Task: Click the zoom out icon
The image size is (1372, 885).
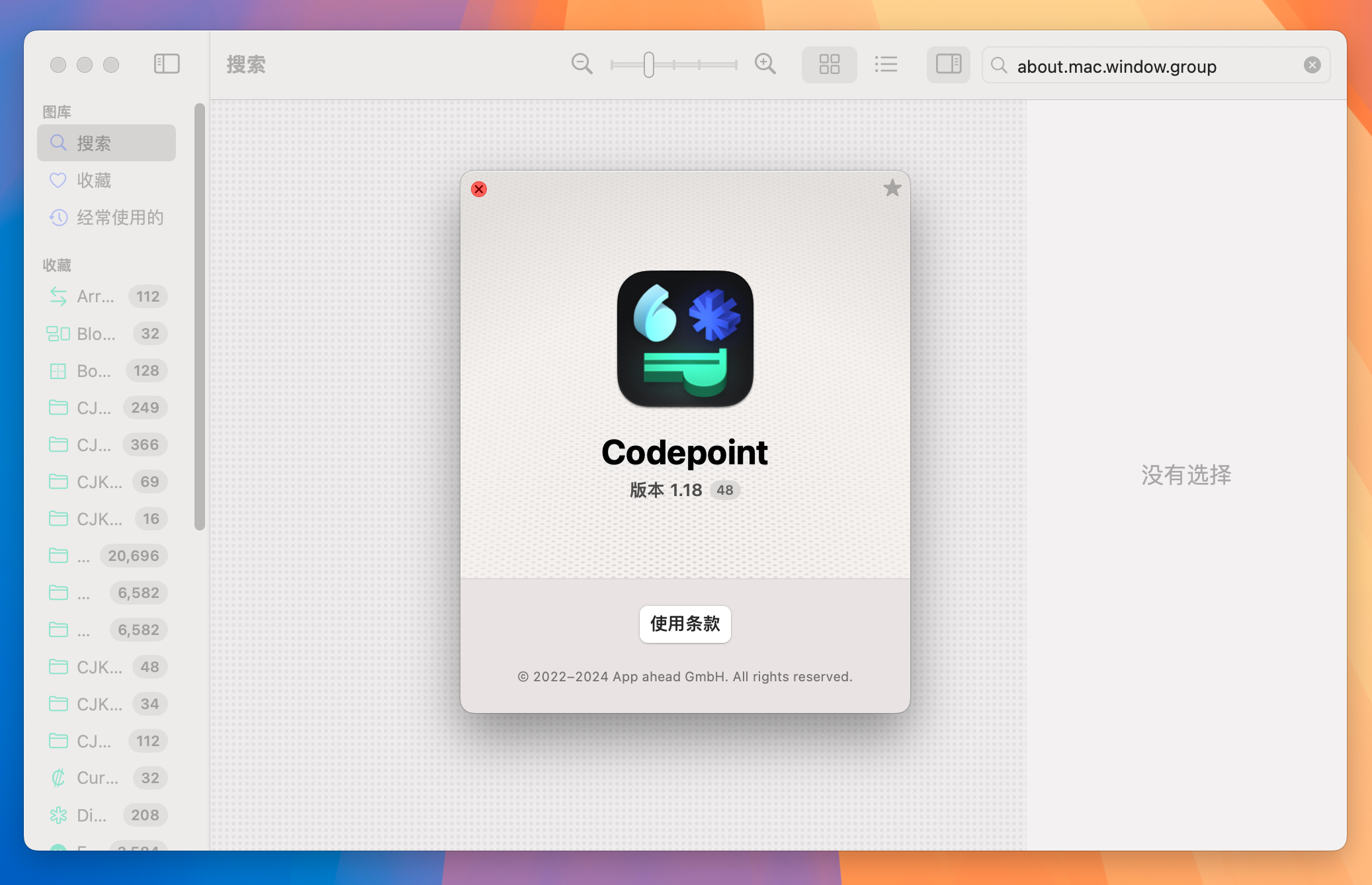Action: coord(581,64)
